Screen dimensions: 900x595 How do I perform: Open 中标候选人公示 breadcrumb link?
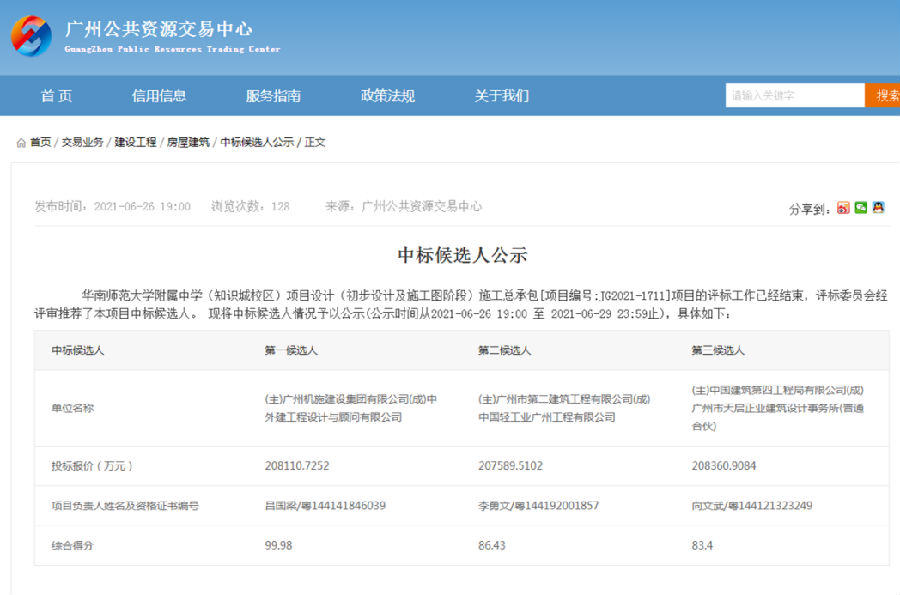257,143
